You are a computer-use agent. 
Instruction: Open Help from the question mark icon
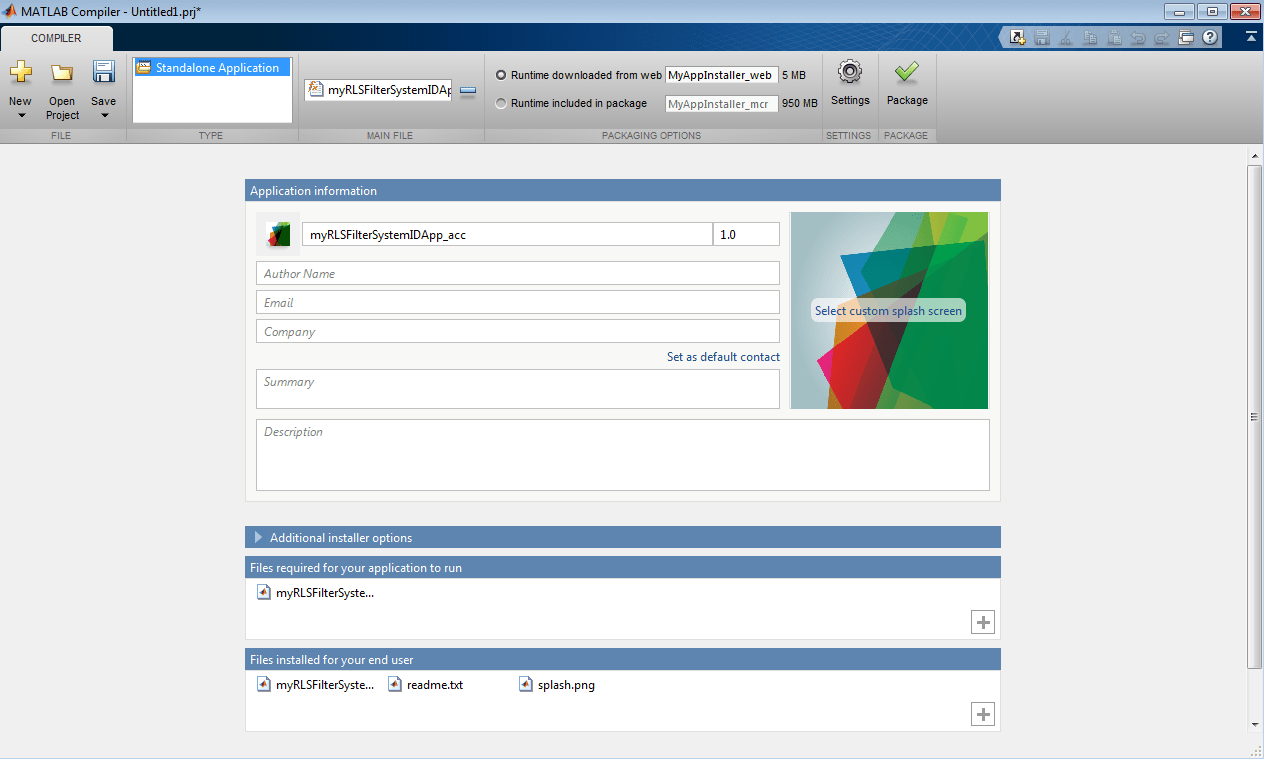pyautogui.click(x=1210, y=37)
